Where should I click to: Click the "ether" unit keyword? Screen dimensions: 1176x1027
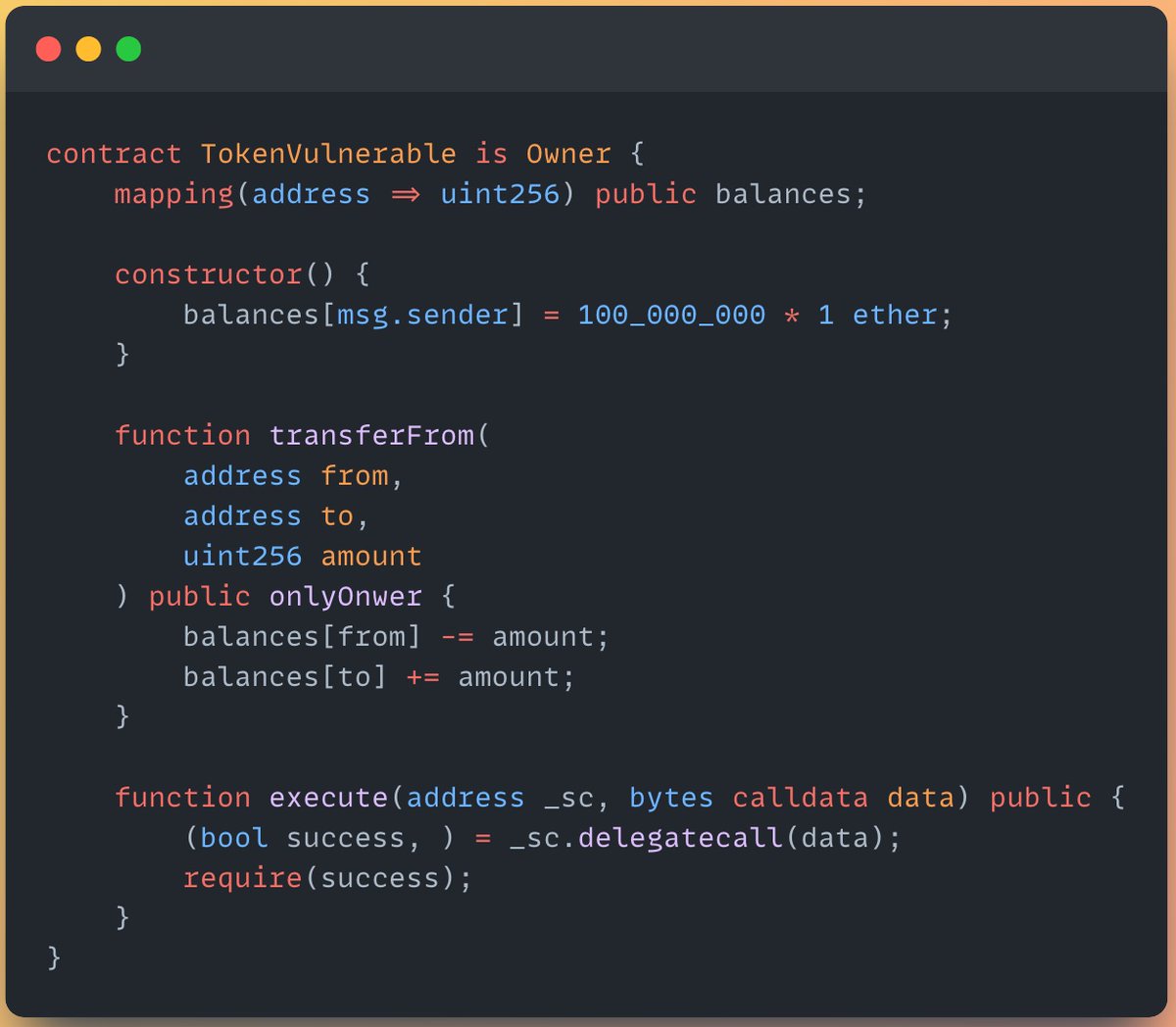click(895, 315)
